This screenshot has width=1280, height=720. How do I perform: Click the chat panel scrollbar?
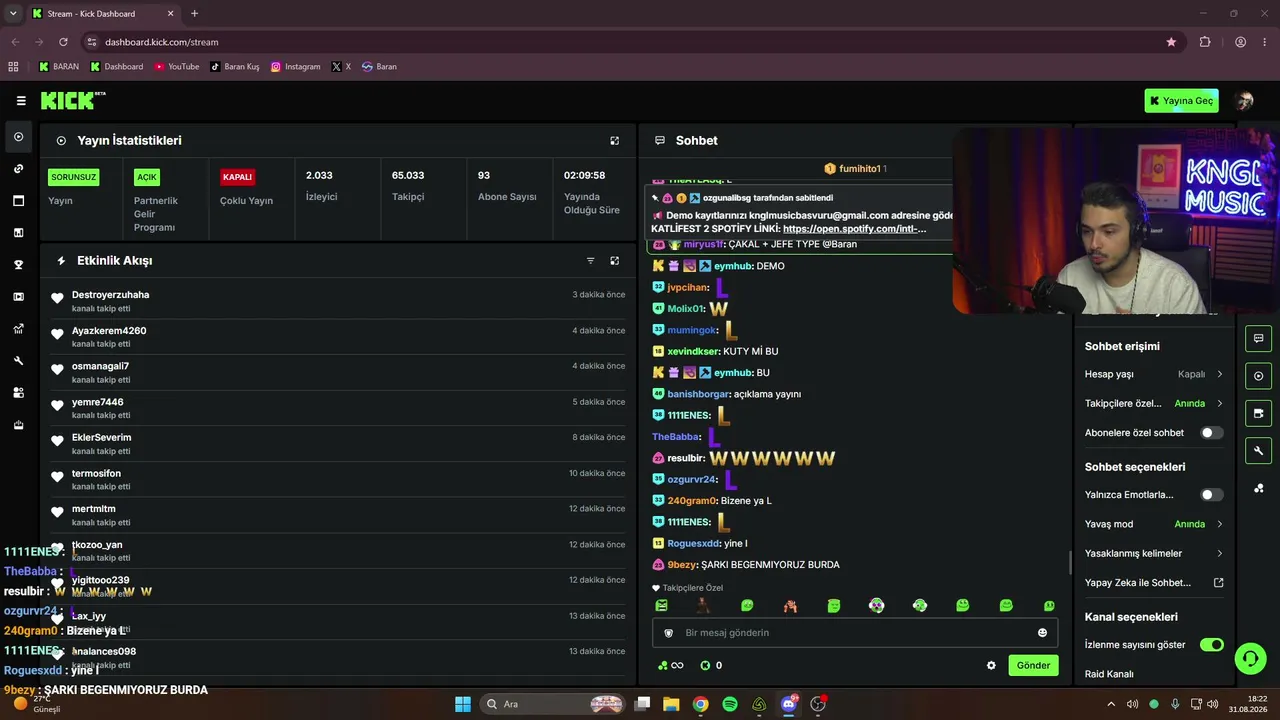[1069, 562]
